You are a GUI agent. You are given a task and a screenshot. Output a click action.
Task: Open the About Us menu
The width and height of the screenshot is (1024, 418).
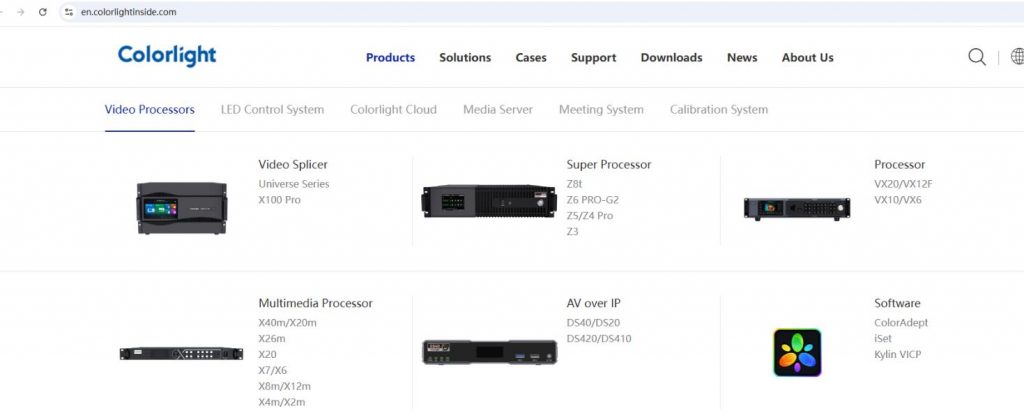click(x=807, y=57)
